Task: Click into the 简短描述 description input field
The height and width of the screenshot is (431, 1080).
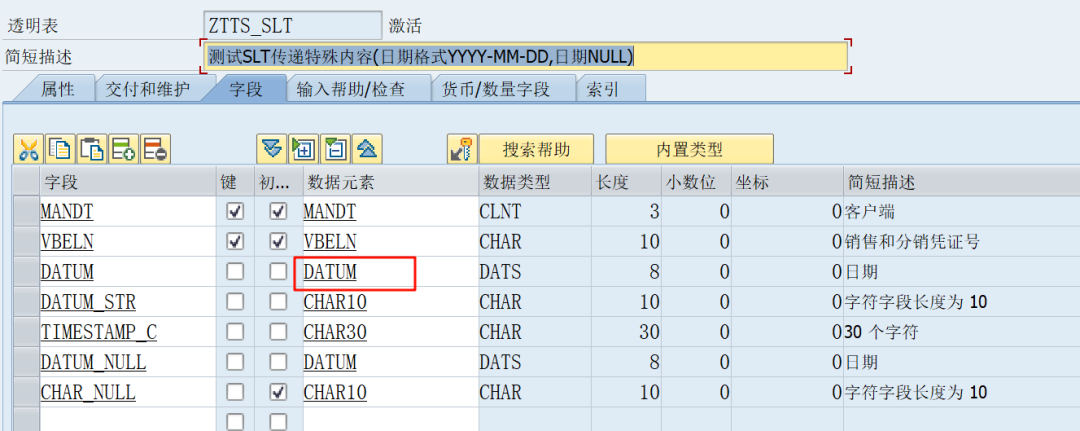Action: [x=526, y=56]
